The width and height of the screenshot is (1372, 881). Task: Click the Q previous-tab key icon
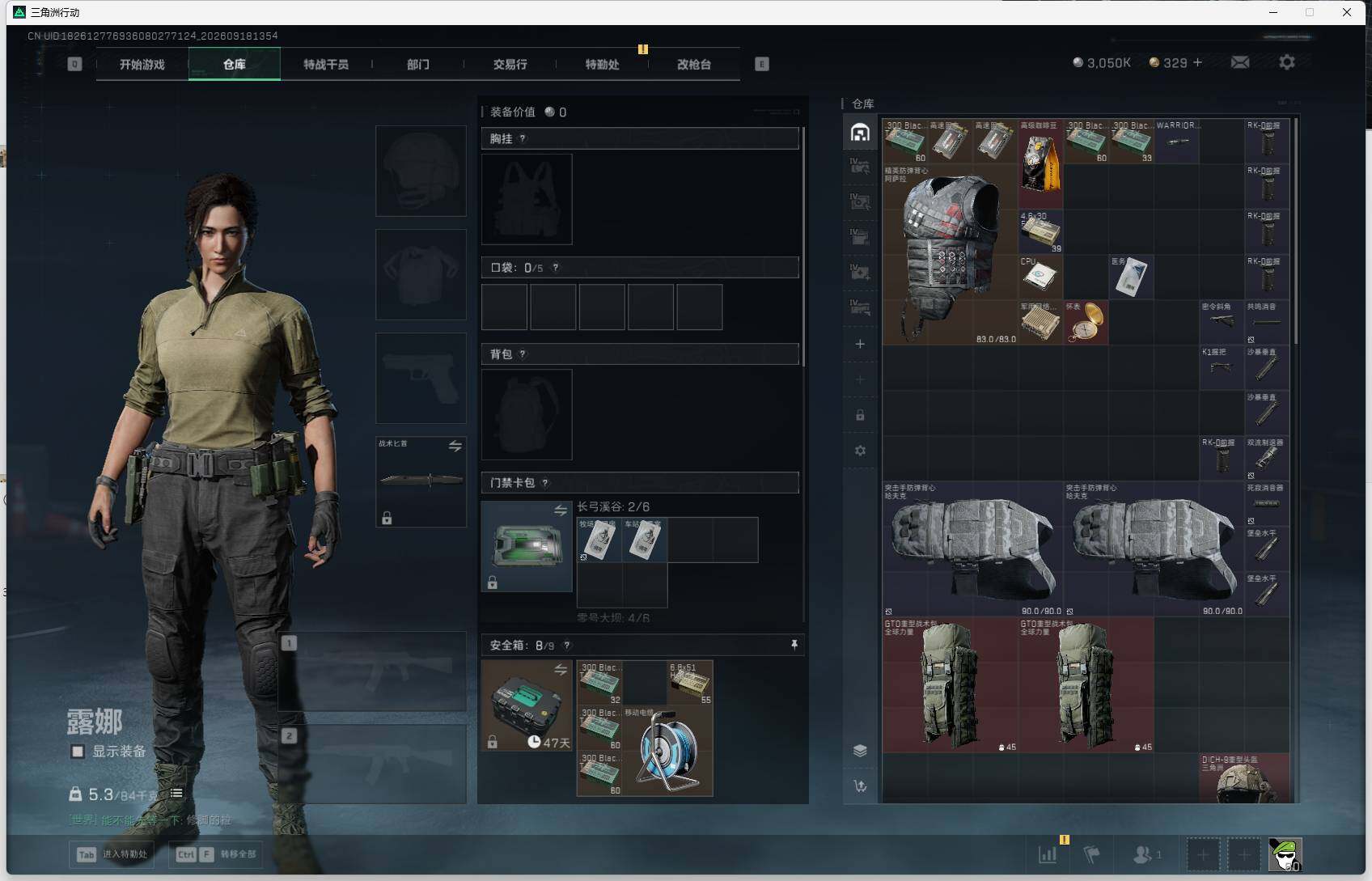pyautogui.click(x=74, y=64)
